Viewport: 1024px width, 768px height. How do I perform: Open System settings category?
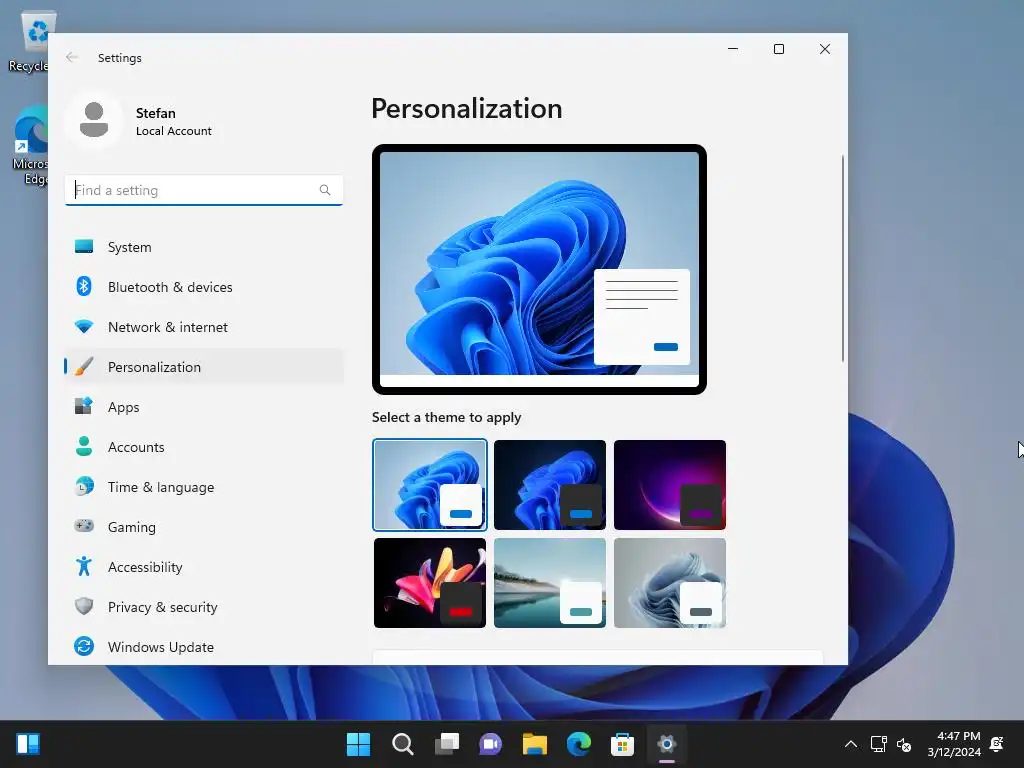204,247
